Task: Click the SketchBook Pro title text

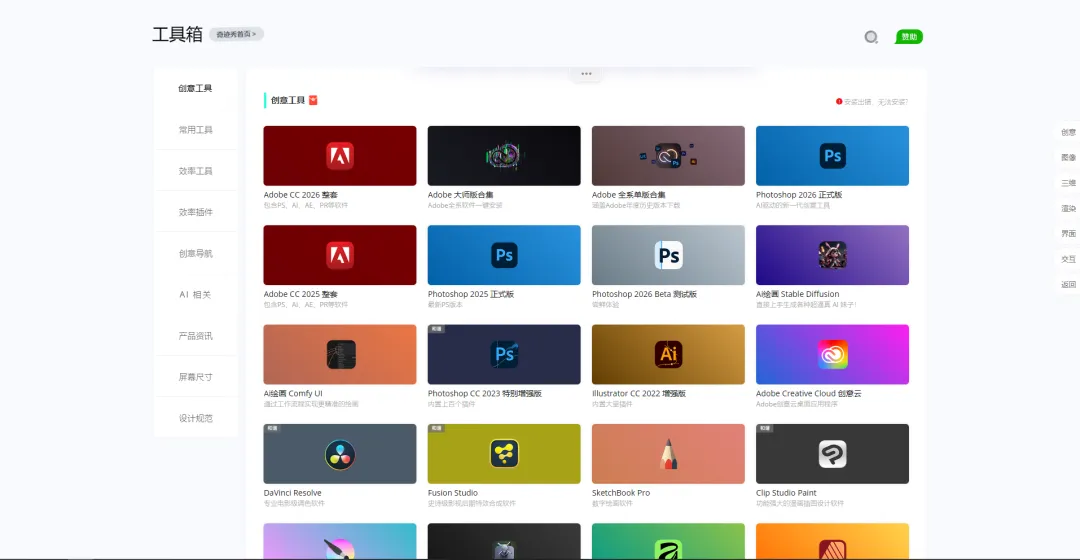Action: [621, 492]
